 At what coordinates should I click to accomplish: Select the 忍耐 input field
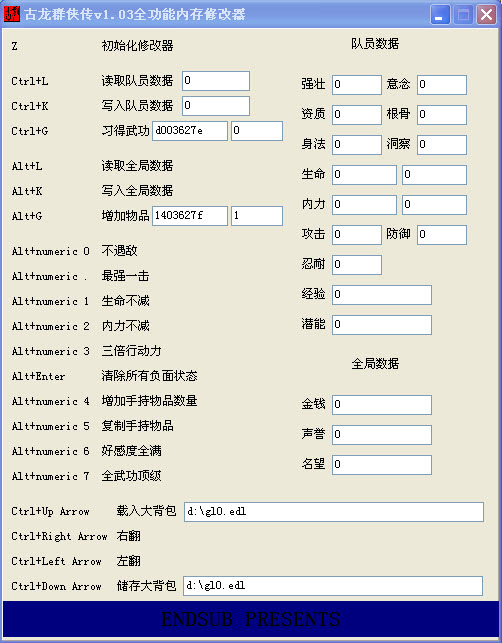pyautogui.click(x=357, y=264)
